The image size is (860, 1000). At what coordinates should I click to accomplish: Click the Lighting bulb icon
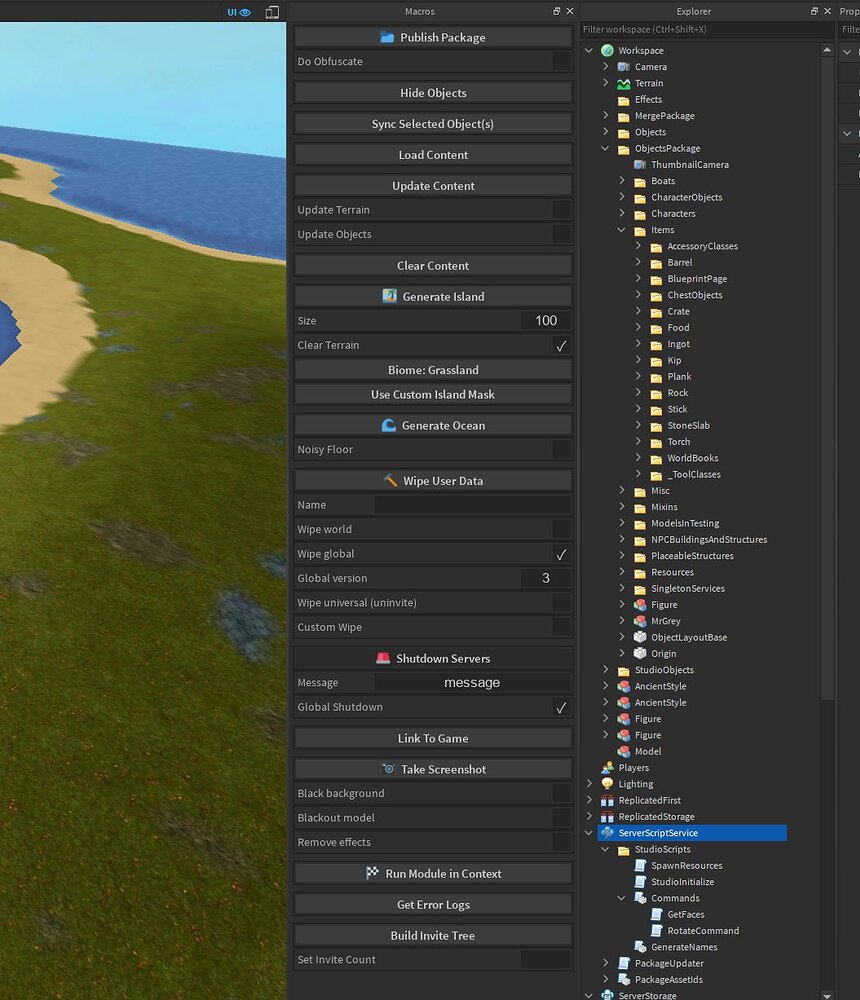607,784
